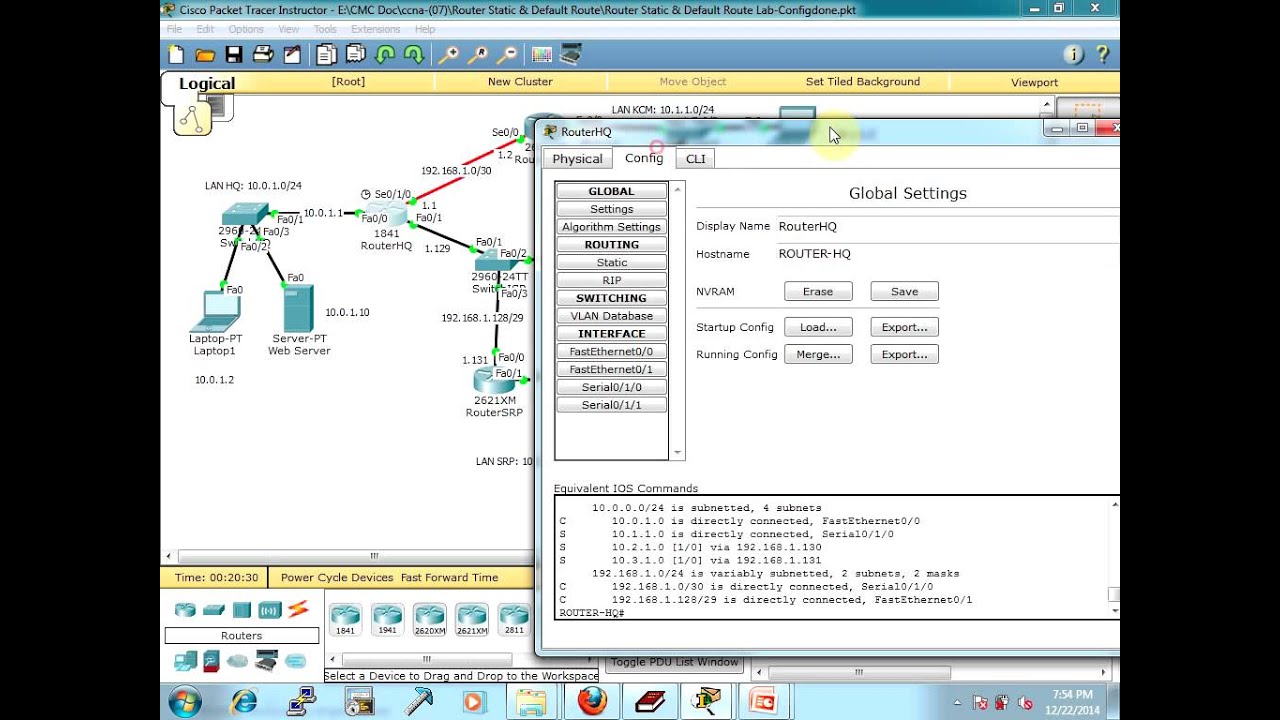Reset zoom with the magnifier R icon
The width and height of the screenshot is (1280, 720).
coord(478,55)
